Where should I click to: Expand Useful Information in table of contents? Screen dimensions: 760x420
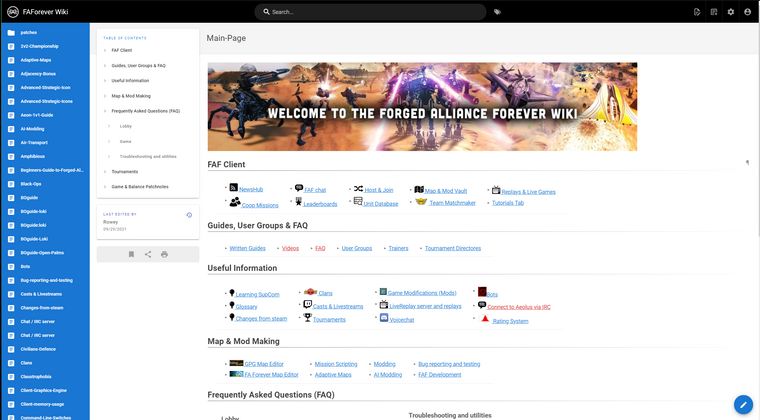click(105, 81)
